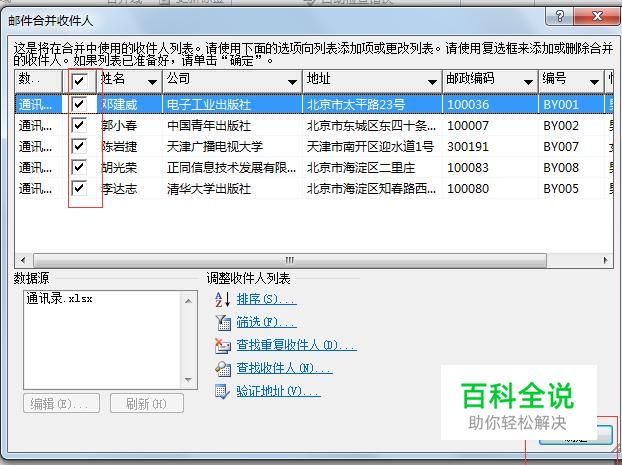This screenshot has height=465, width=622.
Task: Click the postal code 100083
Action: 468,167
